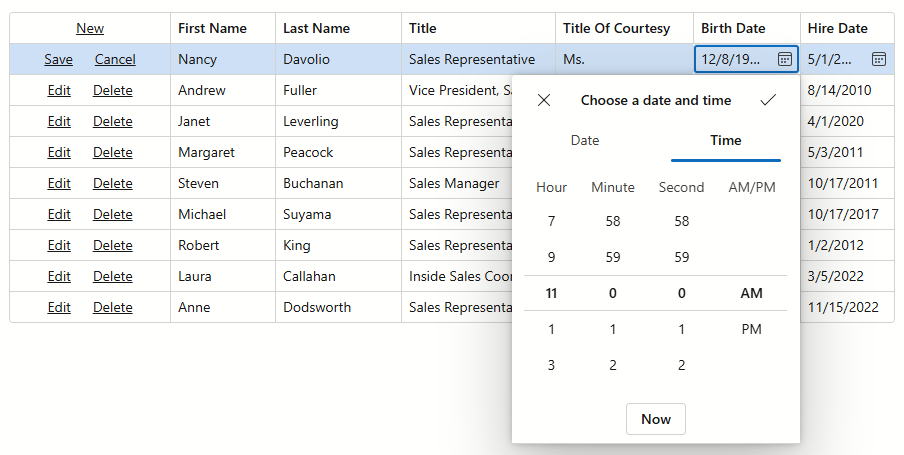
Task: Open Hire Date calendar picker icon
Action: [879, 59]
